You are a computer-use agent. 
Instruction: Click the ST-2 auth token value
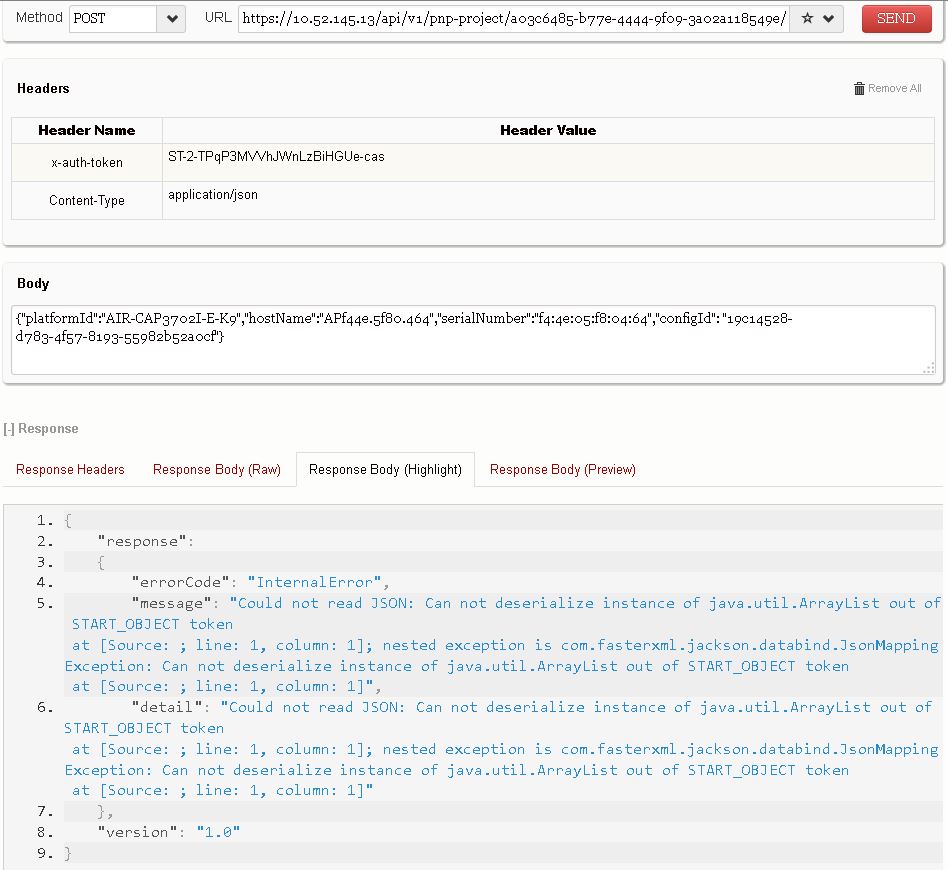pos(276,157)
